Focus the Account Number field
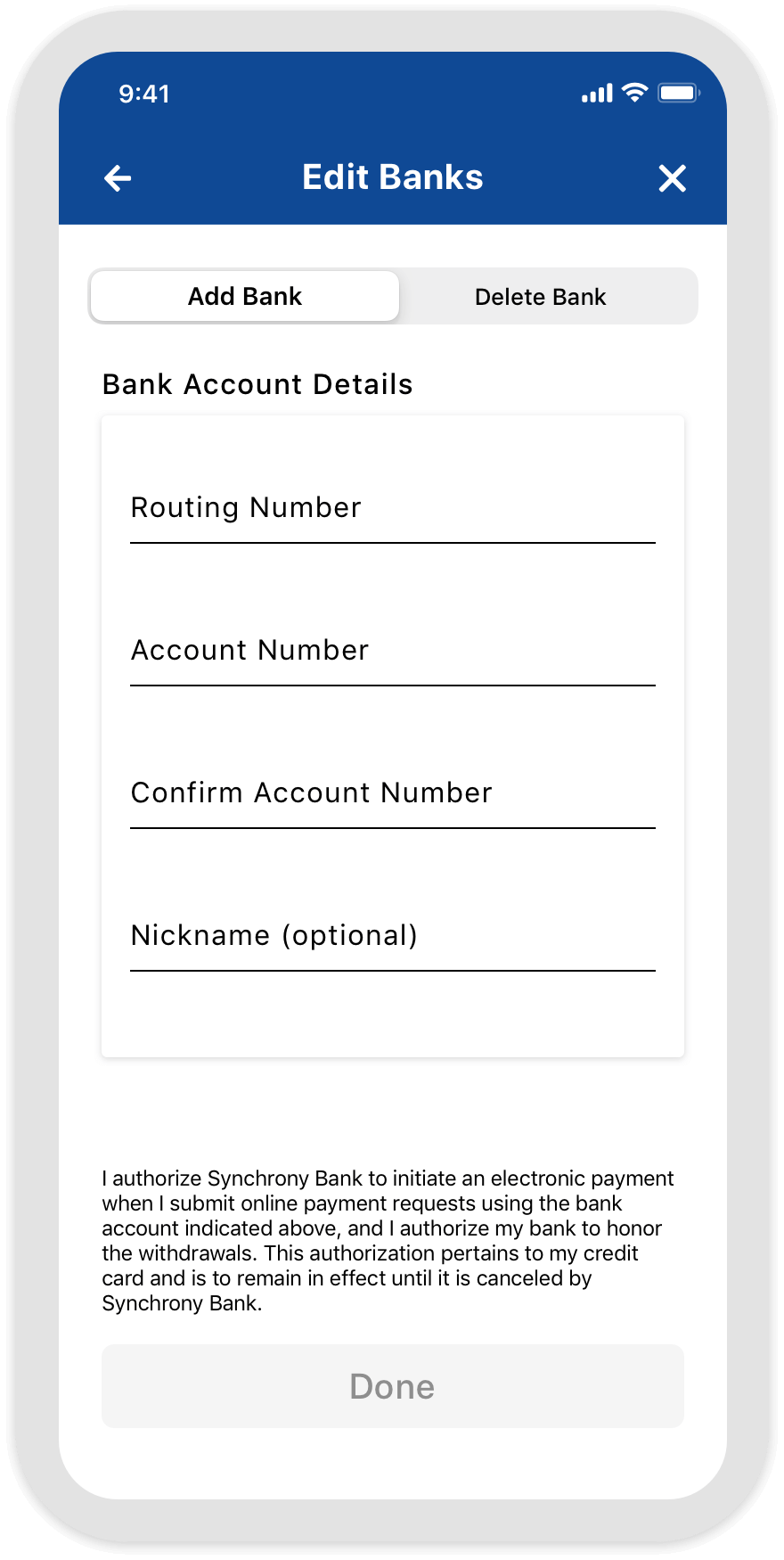784x1560 pixels. click(x=392, y=651)
